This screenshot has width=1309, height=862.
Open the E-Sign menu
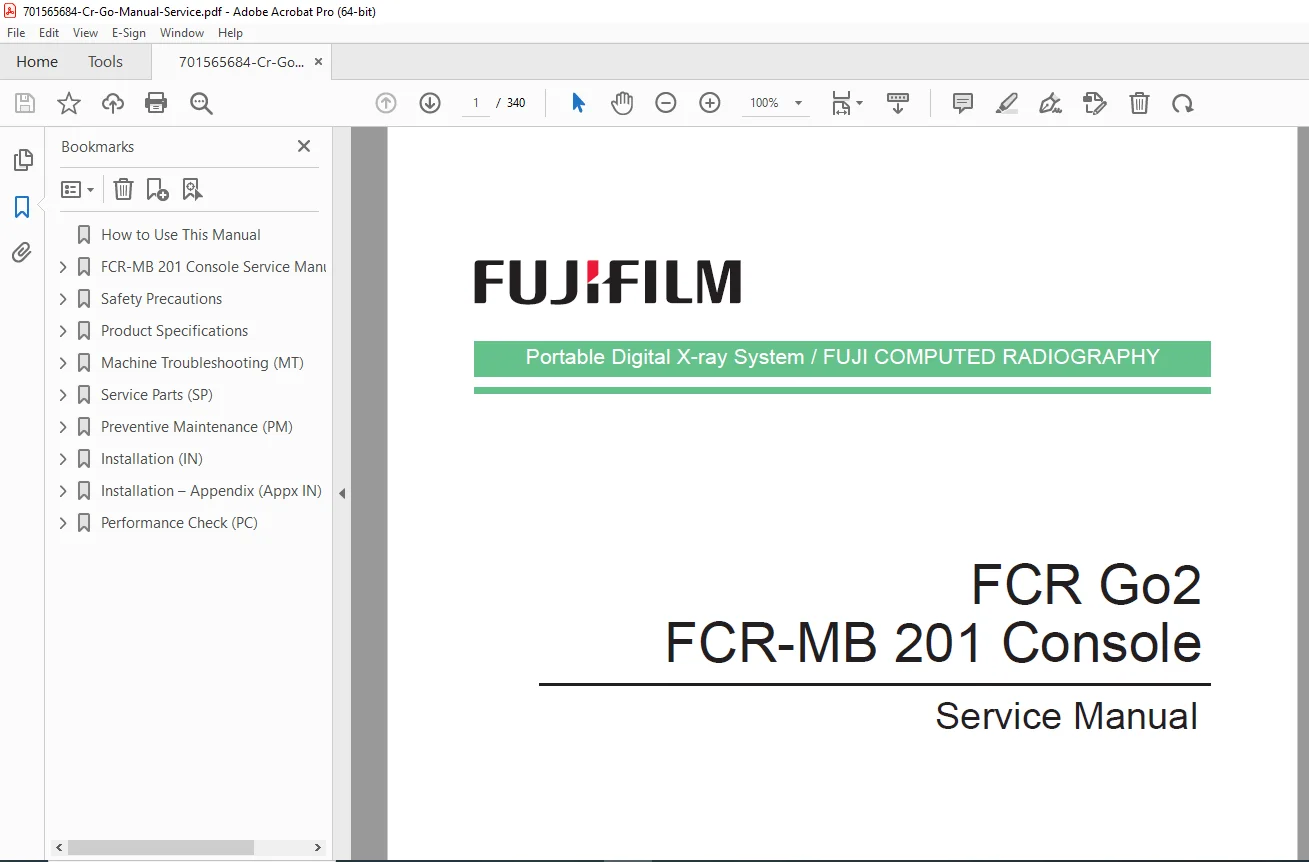(129, 33)
